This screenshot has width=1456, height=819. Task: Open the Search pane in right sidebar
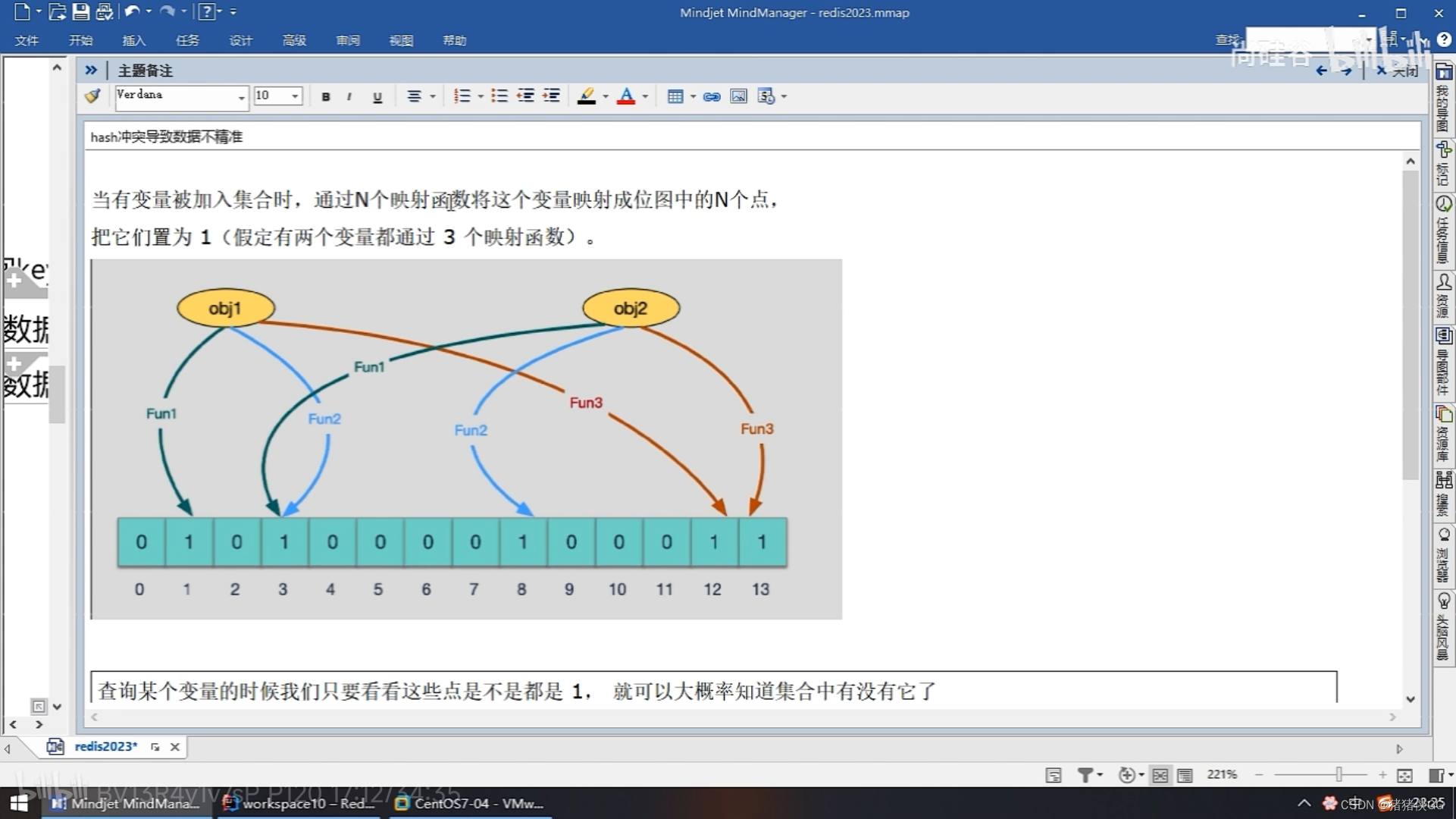(x=1444, y=493)
